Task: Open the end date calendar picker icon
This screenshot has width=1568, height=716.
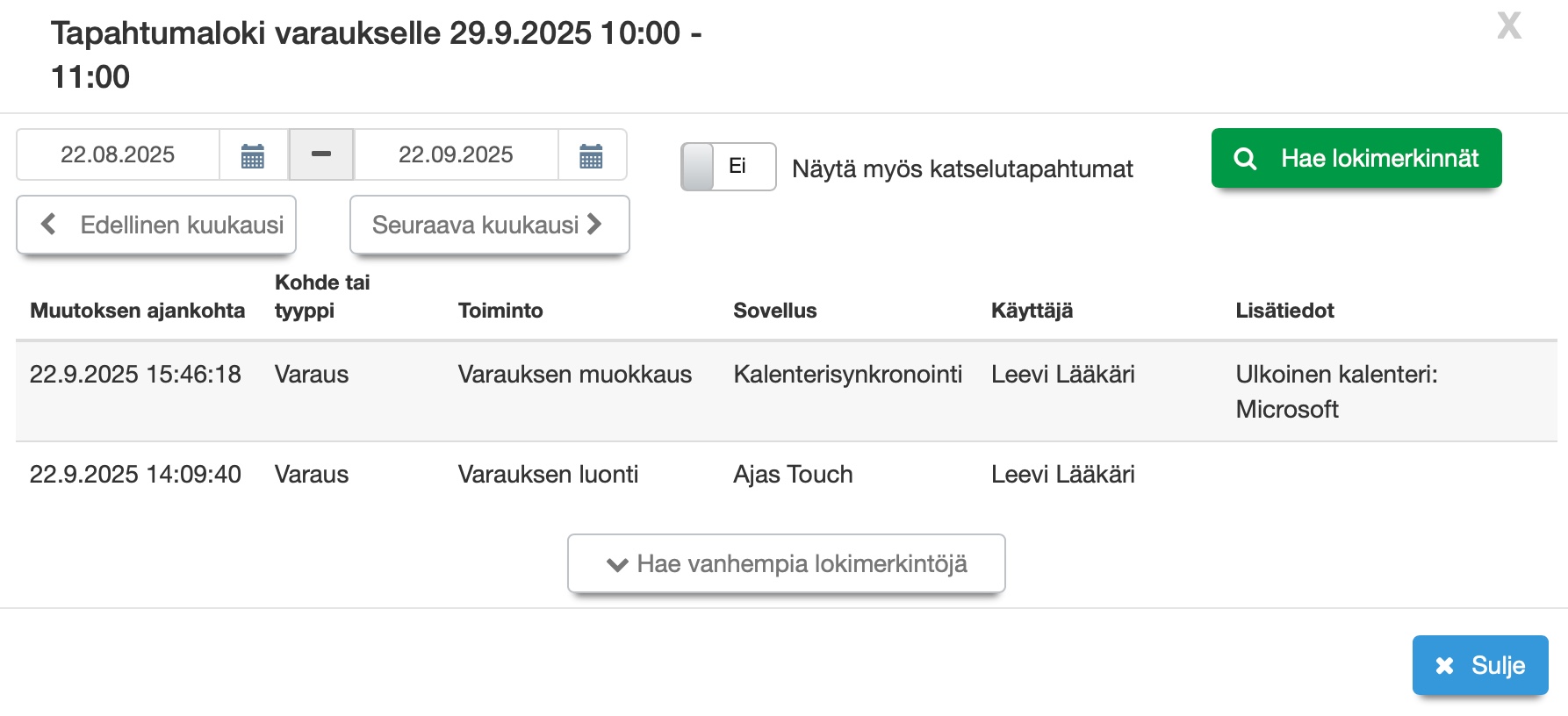Action: tap(592, 156)
